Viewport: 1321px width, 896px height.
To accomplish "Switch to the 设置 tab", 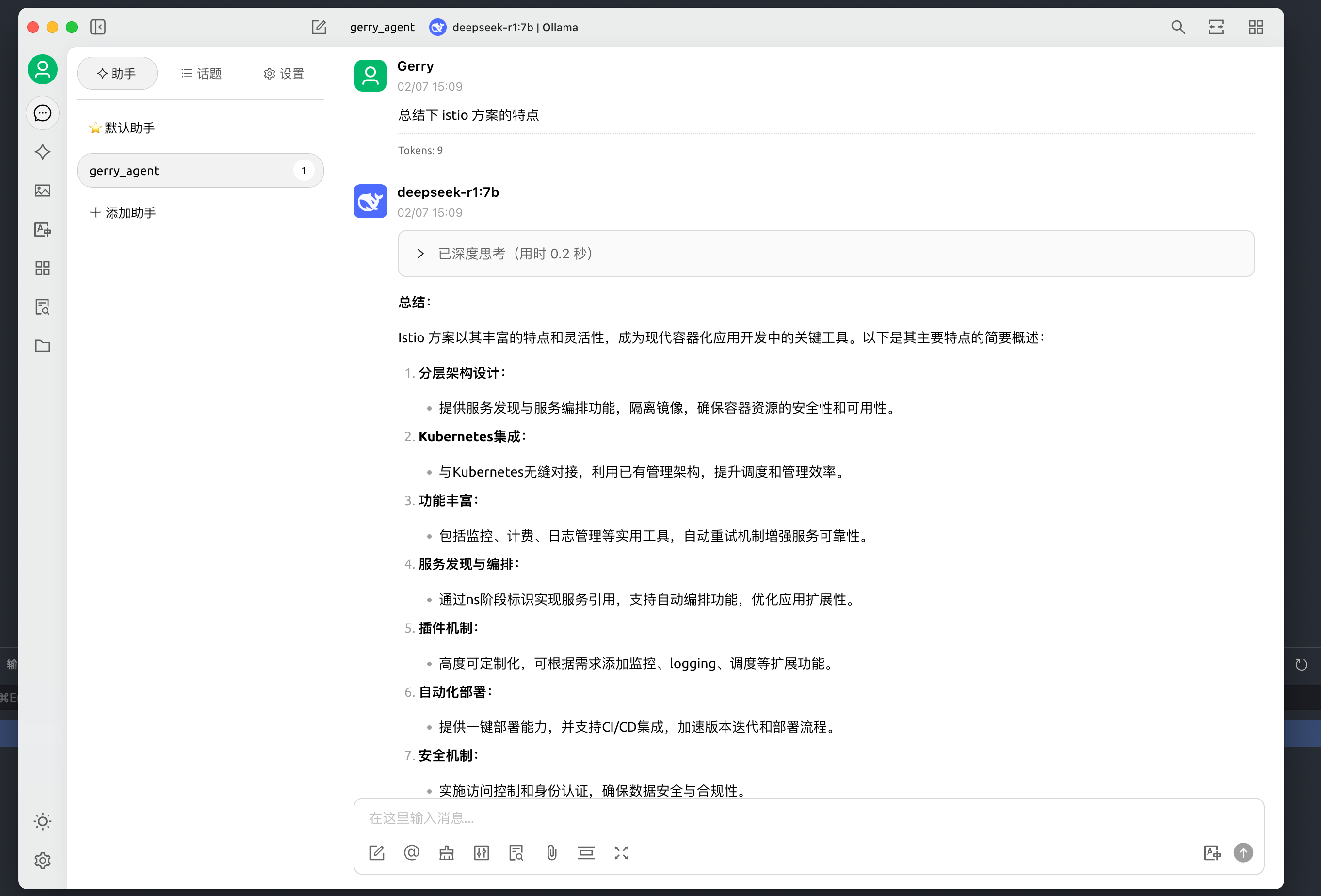I will click(x=284, y=73).
